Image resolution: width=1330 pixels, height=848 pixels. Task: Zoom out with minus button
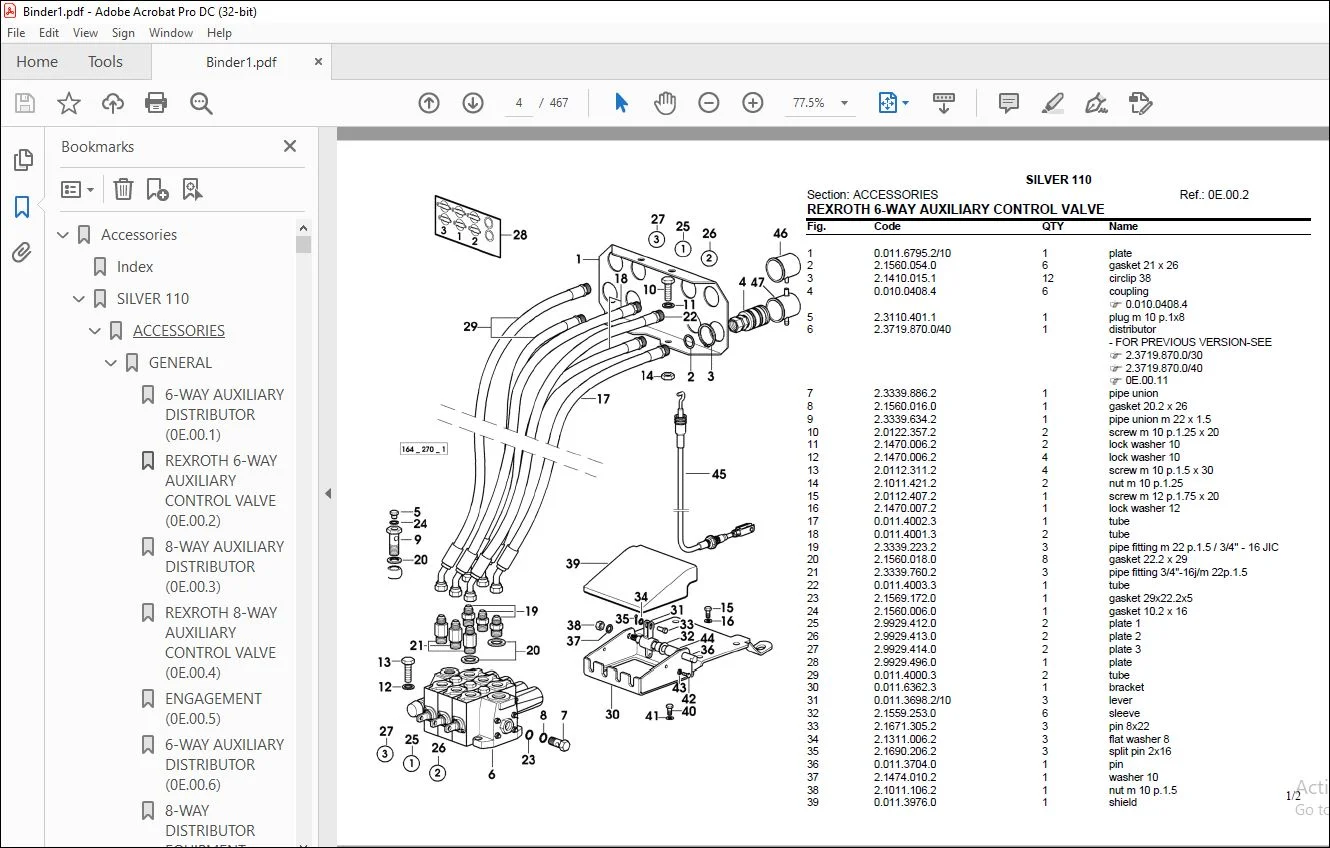coord(709,103)
